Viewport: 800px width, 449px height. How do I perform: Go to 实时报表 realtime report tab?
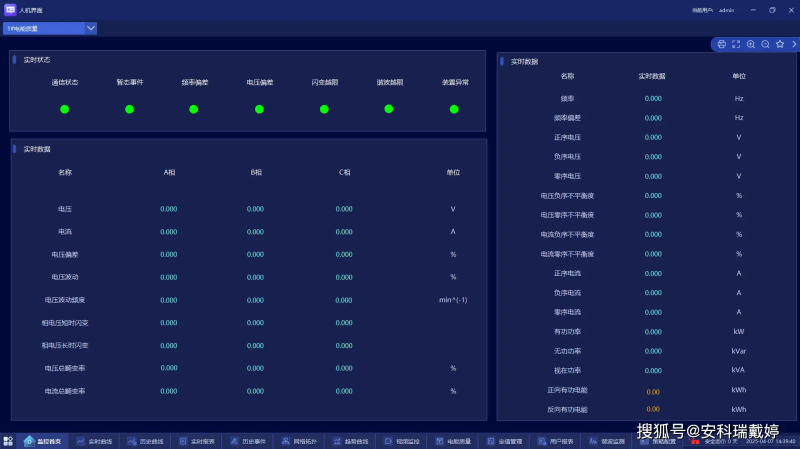point(197,441)
